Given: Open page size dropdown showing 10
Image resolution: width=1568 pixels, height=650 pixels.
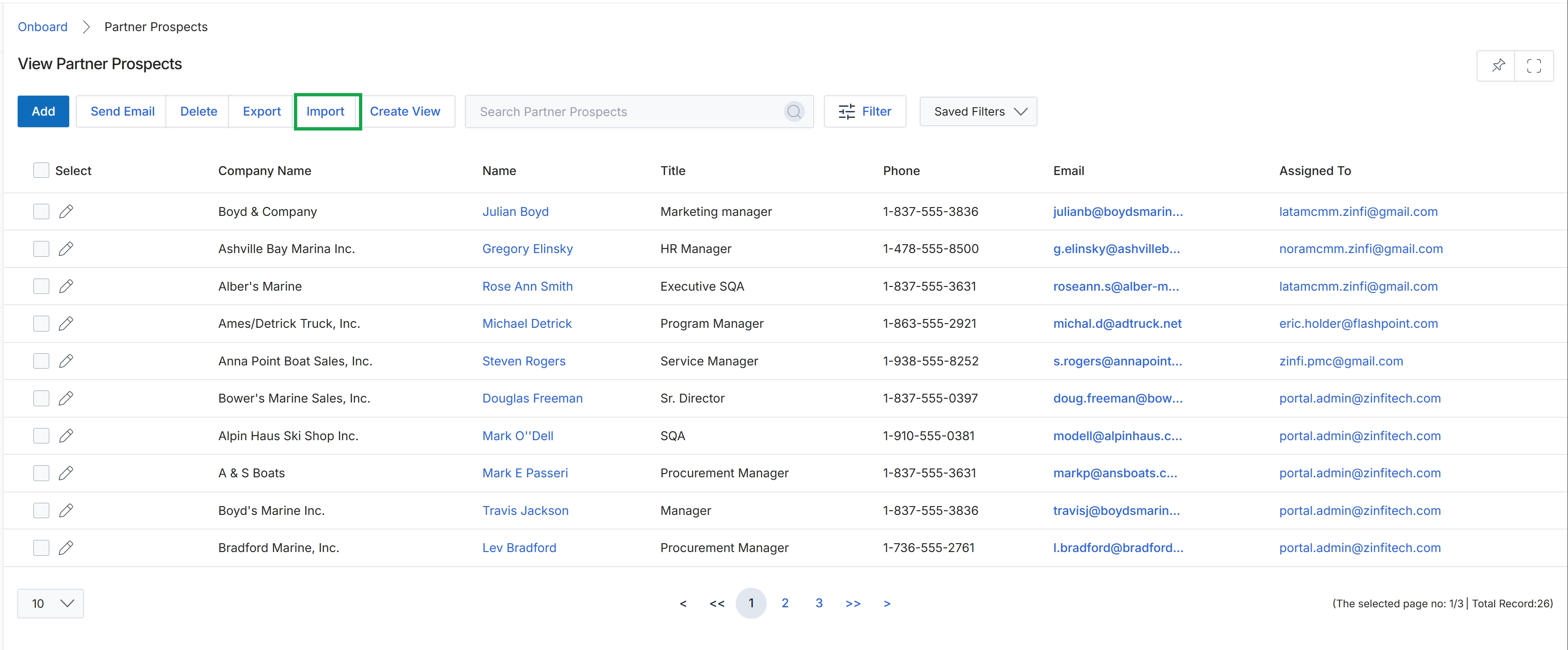Looking at the screenshot, I should click(51, 603).
